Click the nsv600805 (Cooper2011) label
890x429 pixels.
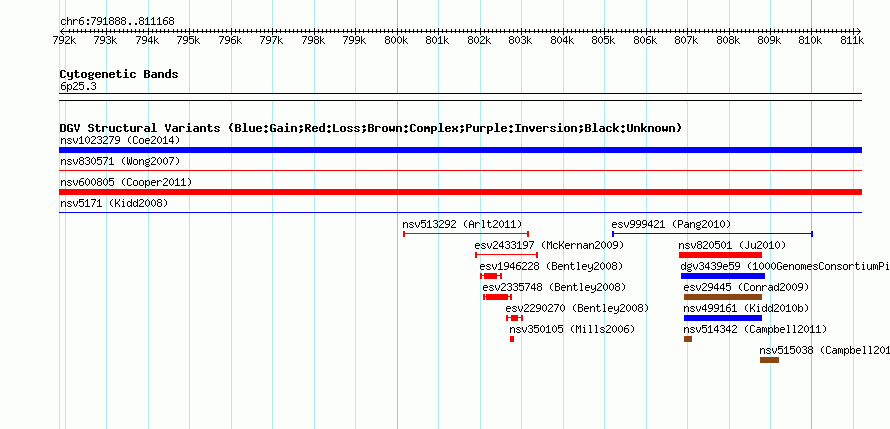[x=126, y=182]
